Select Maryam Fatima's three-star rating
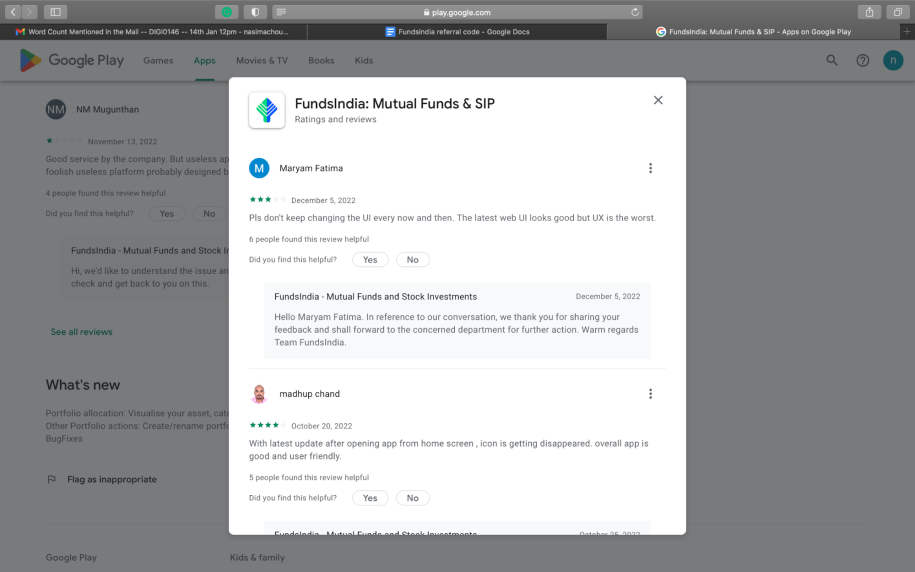 pyautogui.click(x=268, y=200)
